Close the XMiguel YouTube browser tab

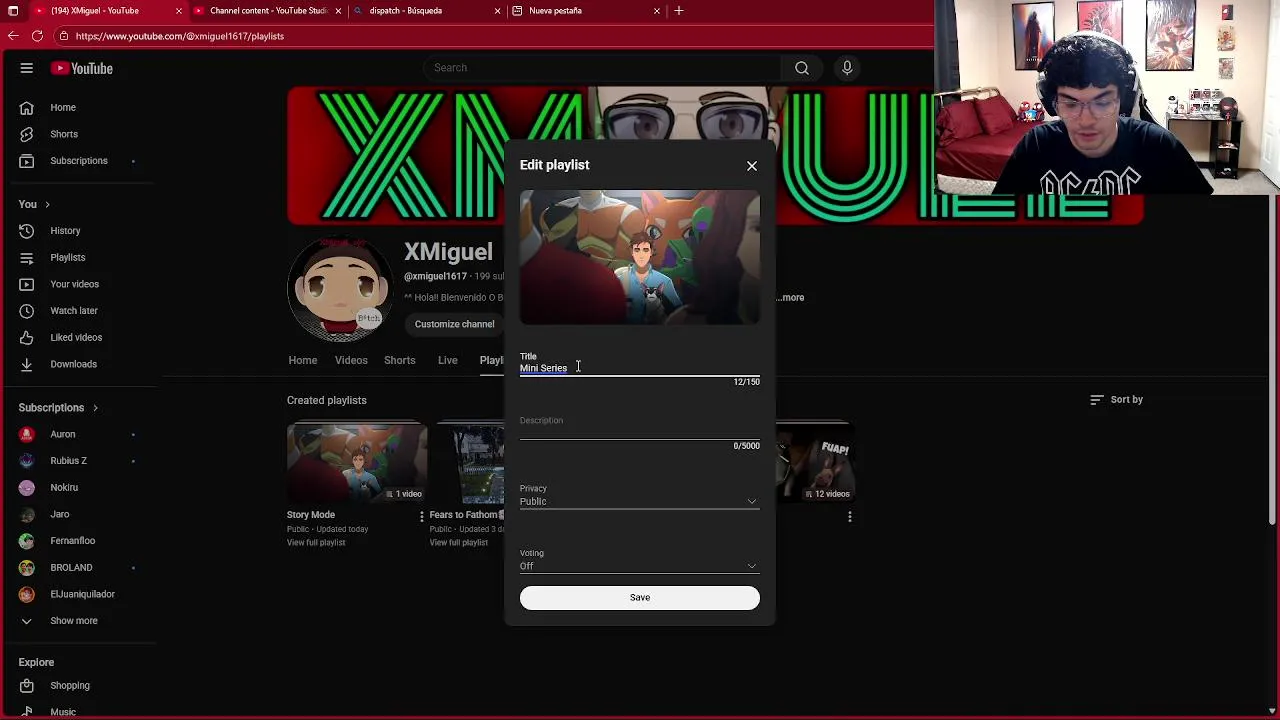[179, 10]
